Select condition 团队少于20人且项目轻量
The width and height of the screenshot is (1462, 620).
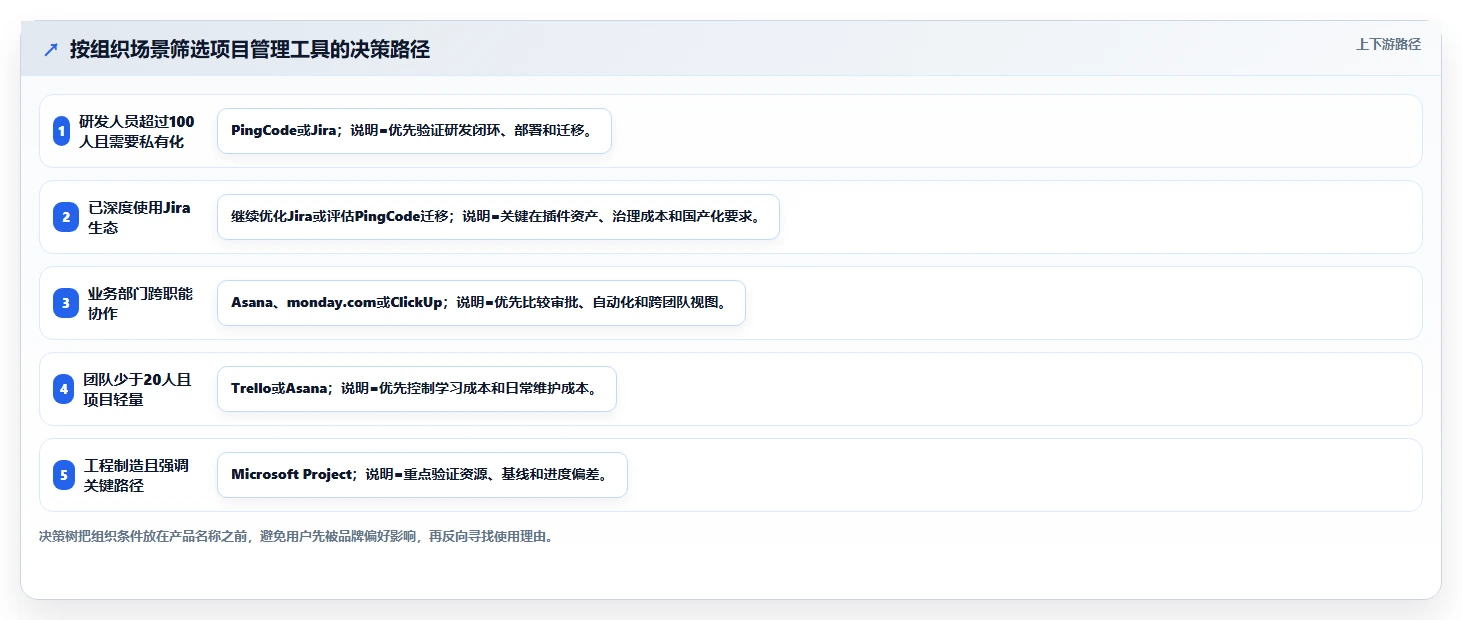pos(138,389)
